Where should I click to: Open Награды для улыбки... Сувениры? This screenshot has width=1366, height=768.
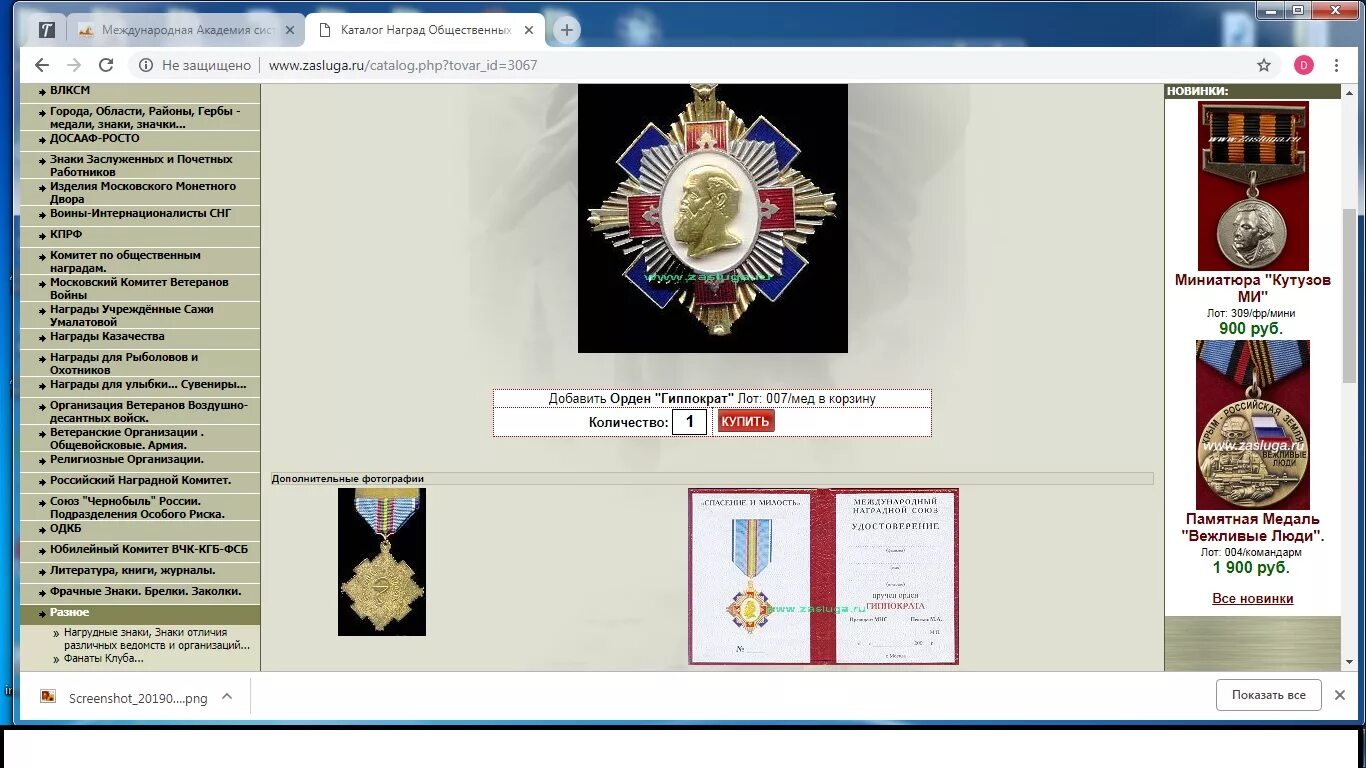pyautogui.click(x=148, y=384)
